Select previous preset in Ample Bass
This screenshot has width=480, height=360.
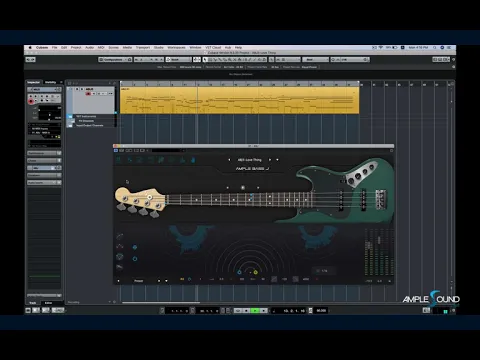click(x=229, y=160)
